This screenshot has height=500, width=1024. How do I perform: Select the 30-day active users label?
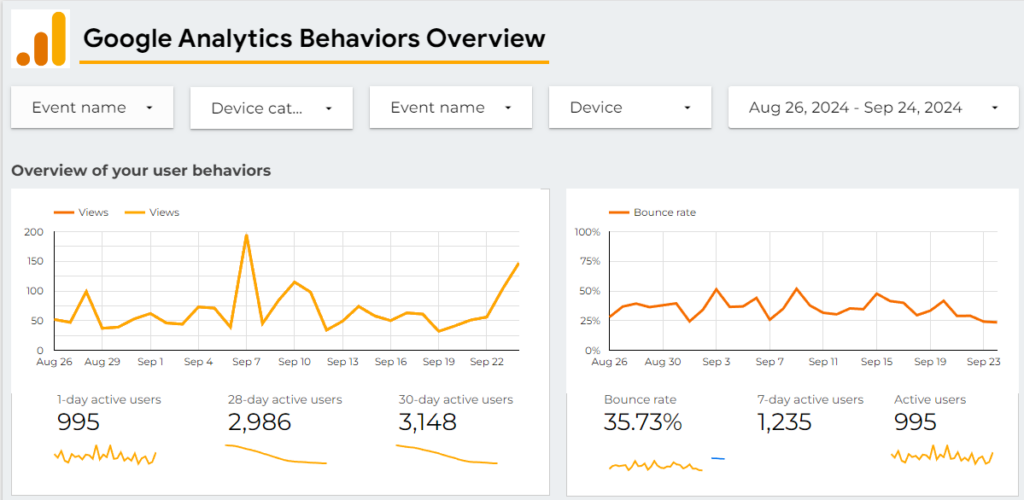[x=456, y=399]
